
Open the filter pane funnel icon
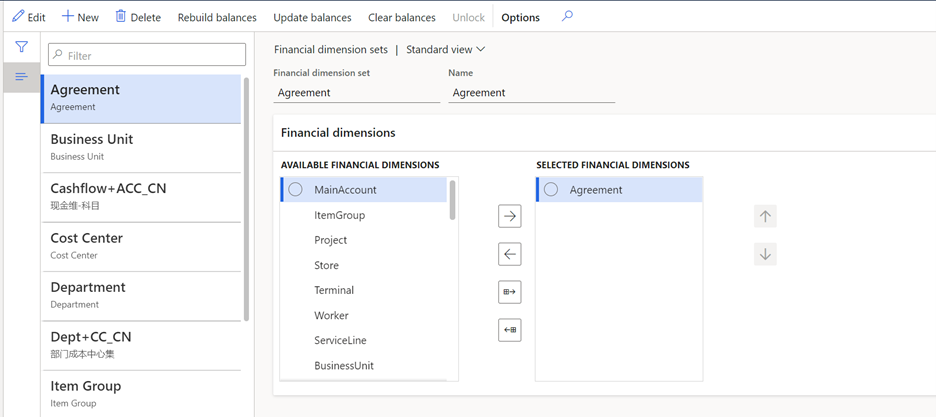tap(21, 47)
